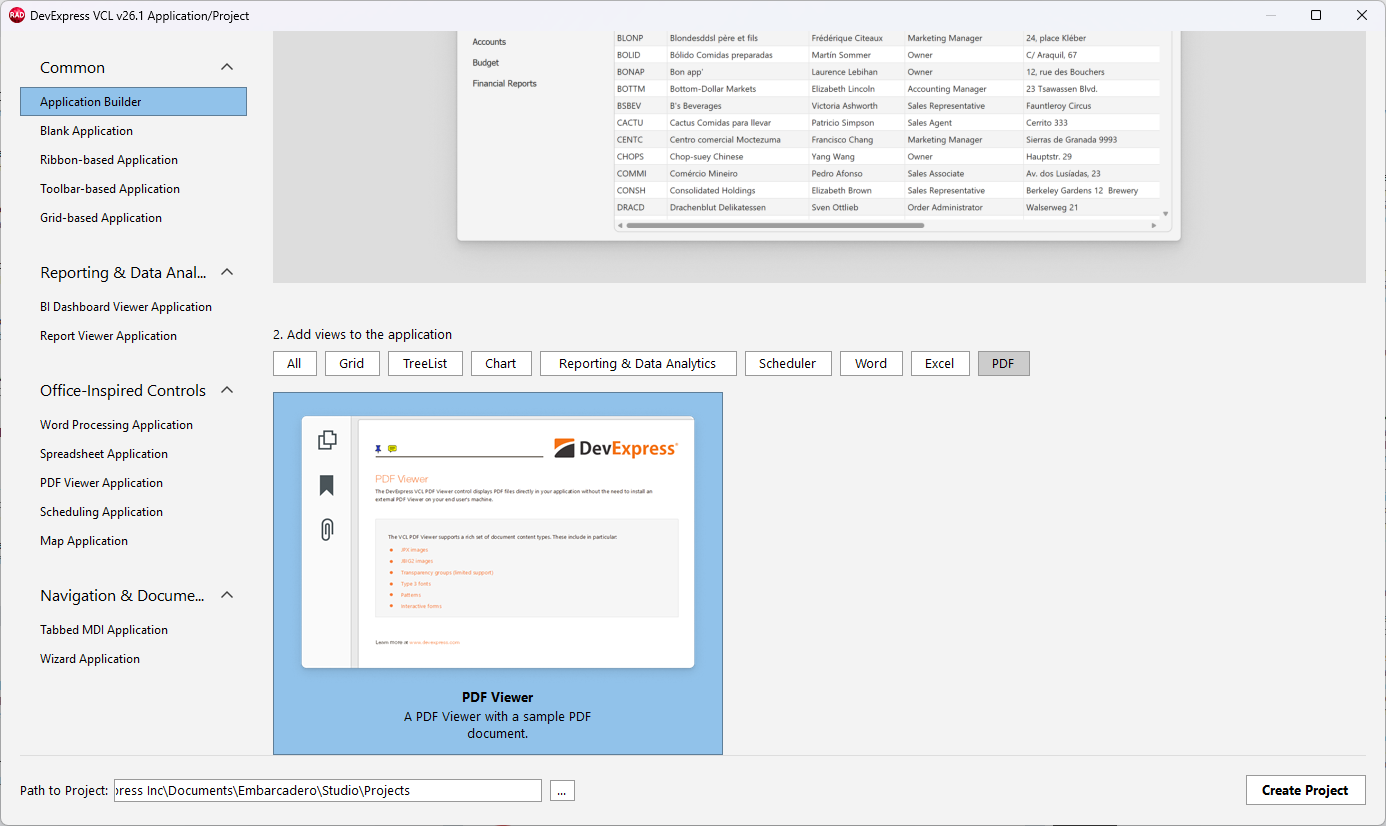This screenshot has height=826, width=1386.
Task: Filter views by Word
Action: [x=871, y=364]
